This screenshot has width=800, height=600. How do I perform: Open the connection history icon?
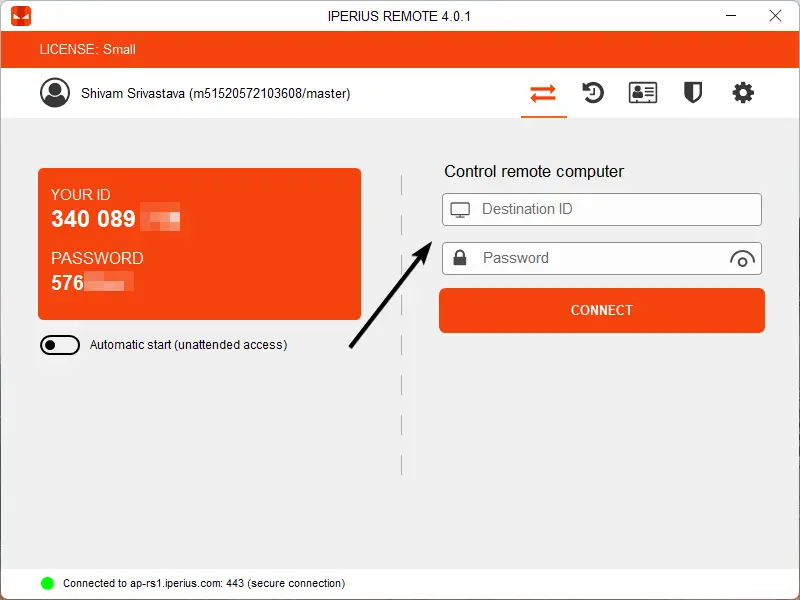(x=593, y=93)
